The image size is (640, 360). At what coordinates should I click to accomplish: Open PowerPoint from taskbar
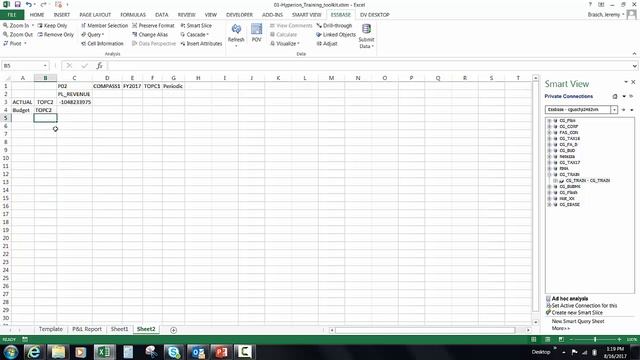pos(221,352)
